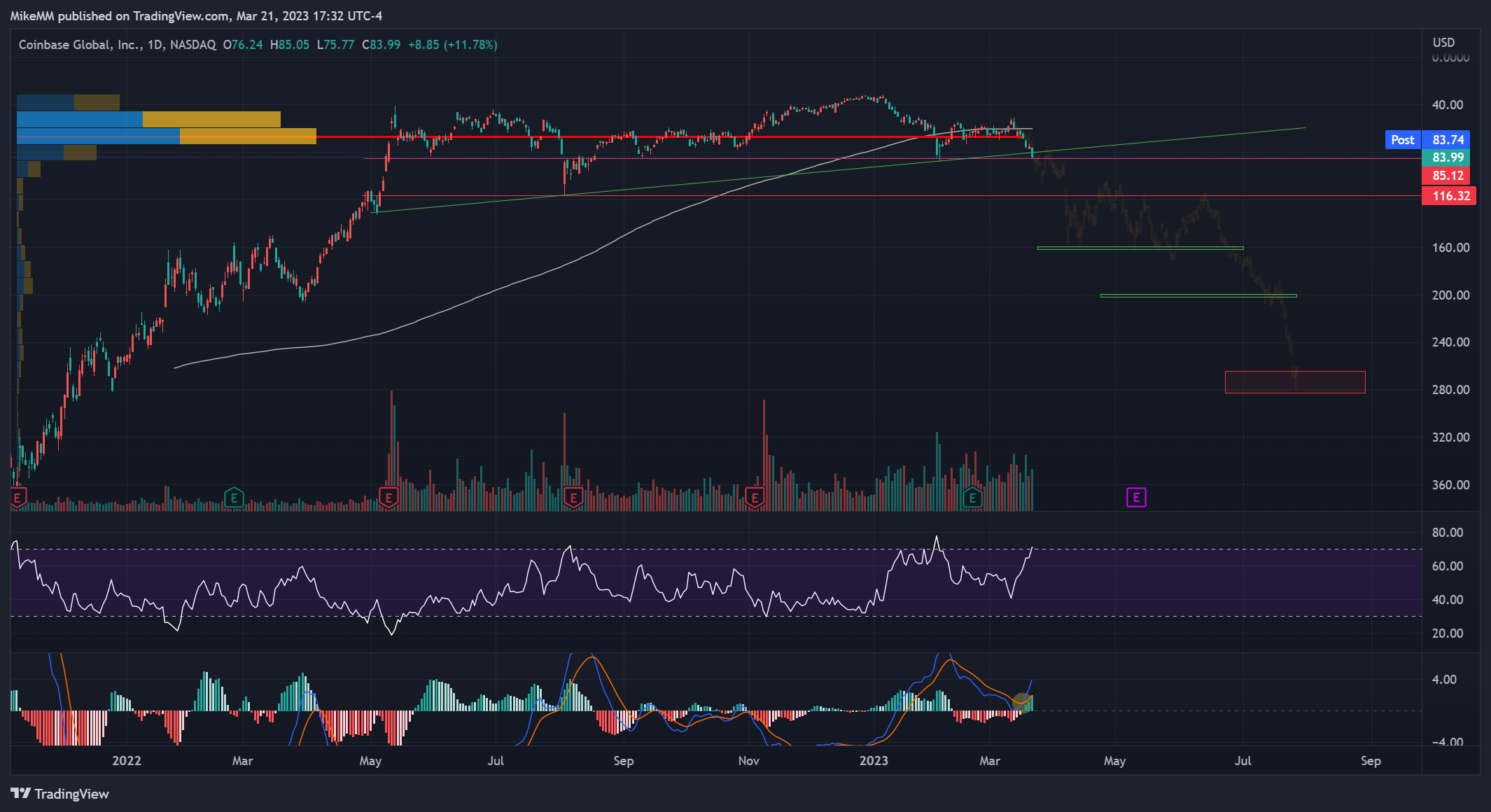Image resolution: width=1491 pixels, height=812 pixels.
Task: Click the 2023 label on the time axis
Action: coord(874,761)
